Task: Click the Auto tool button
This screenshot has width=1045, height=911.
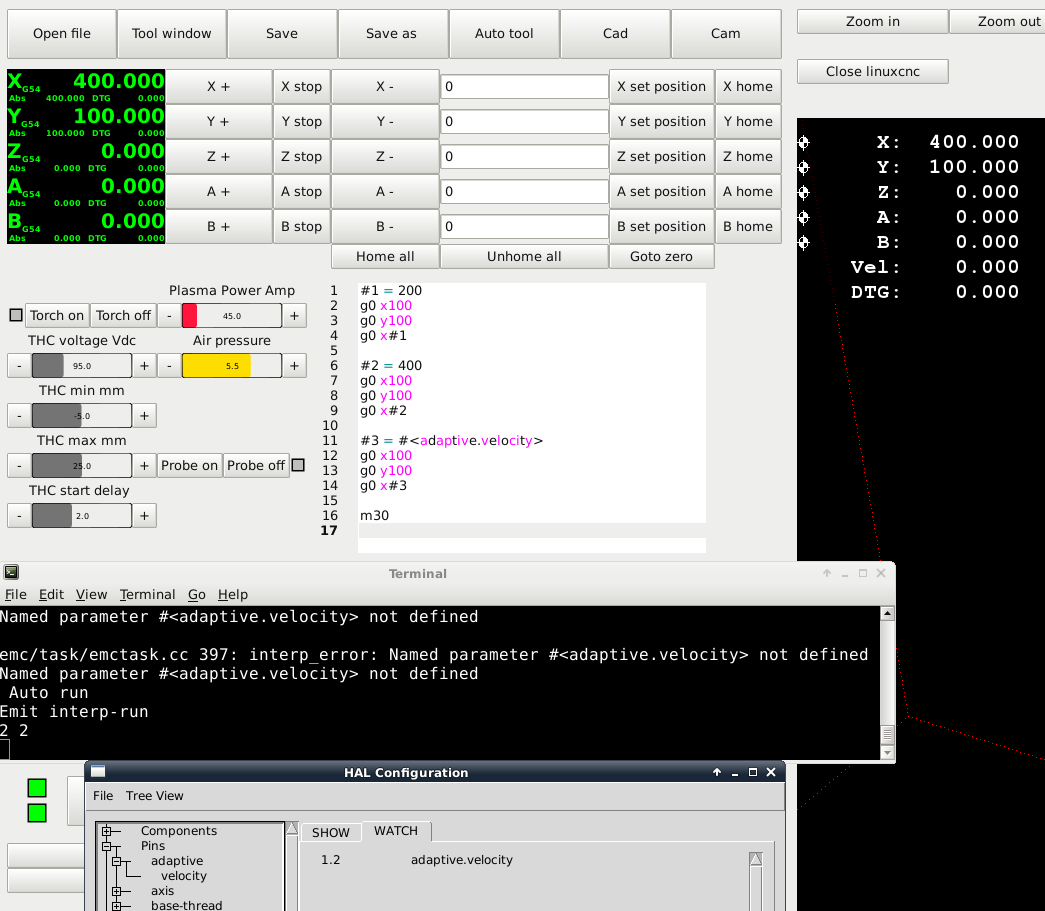Action: [x=504, y=33]
